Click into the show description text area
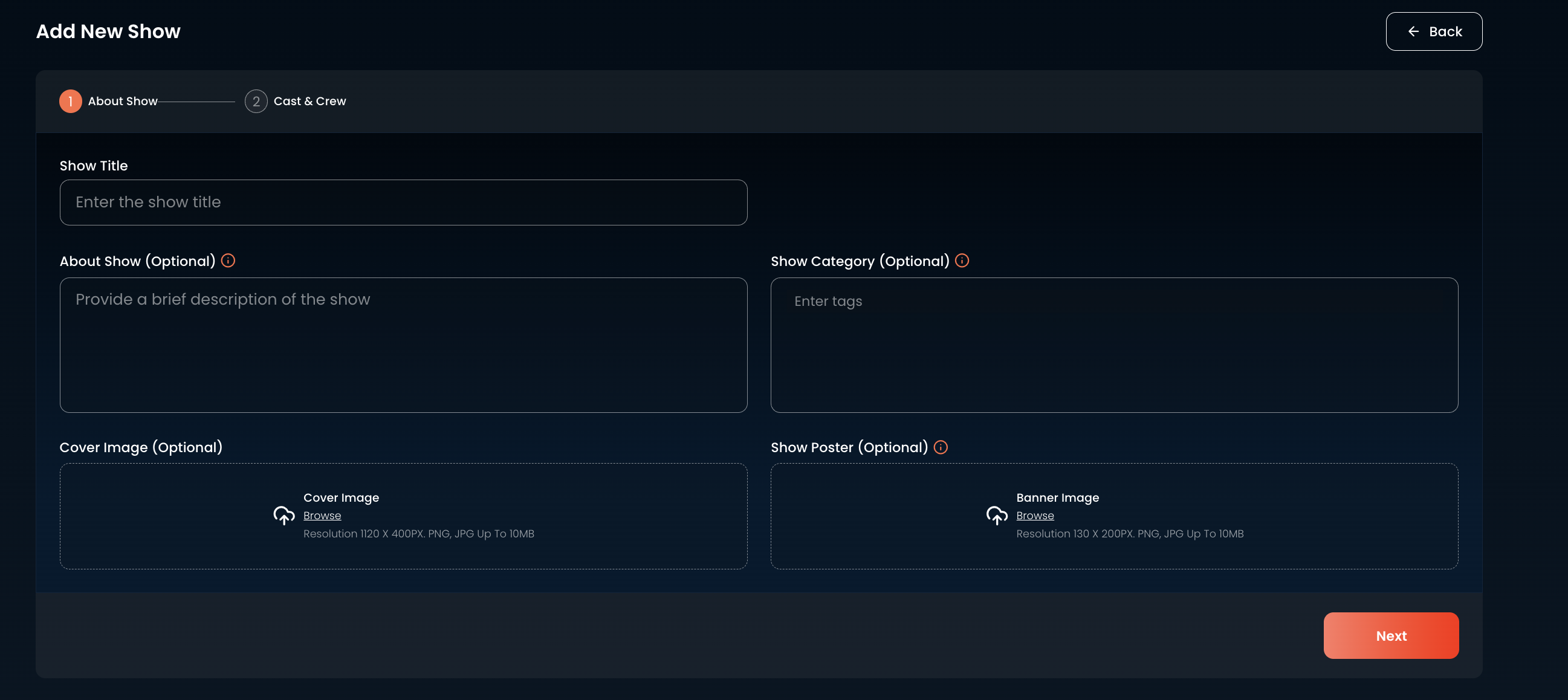Screen dimensions: 1568x700 pos(403,345)
